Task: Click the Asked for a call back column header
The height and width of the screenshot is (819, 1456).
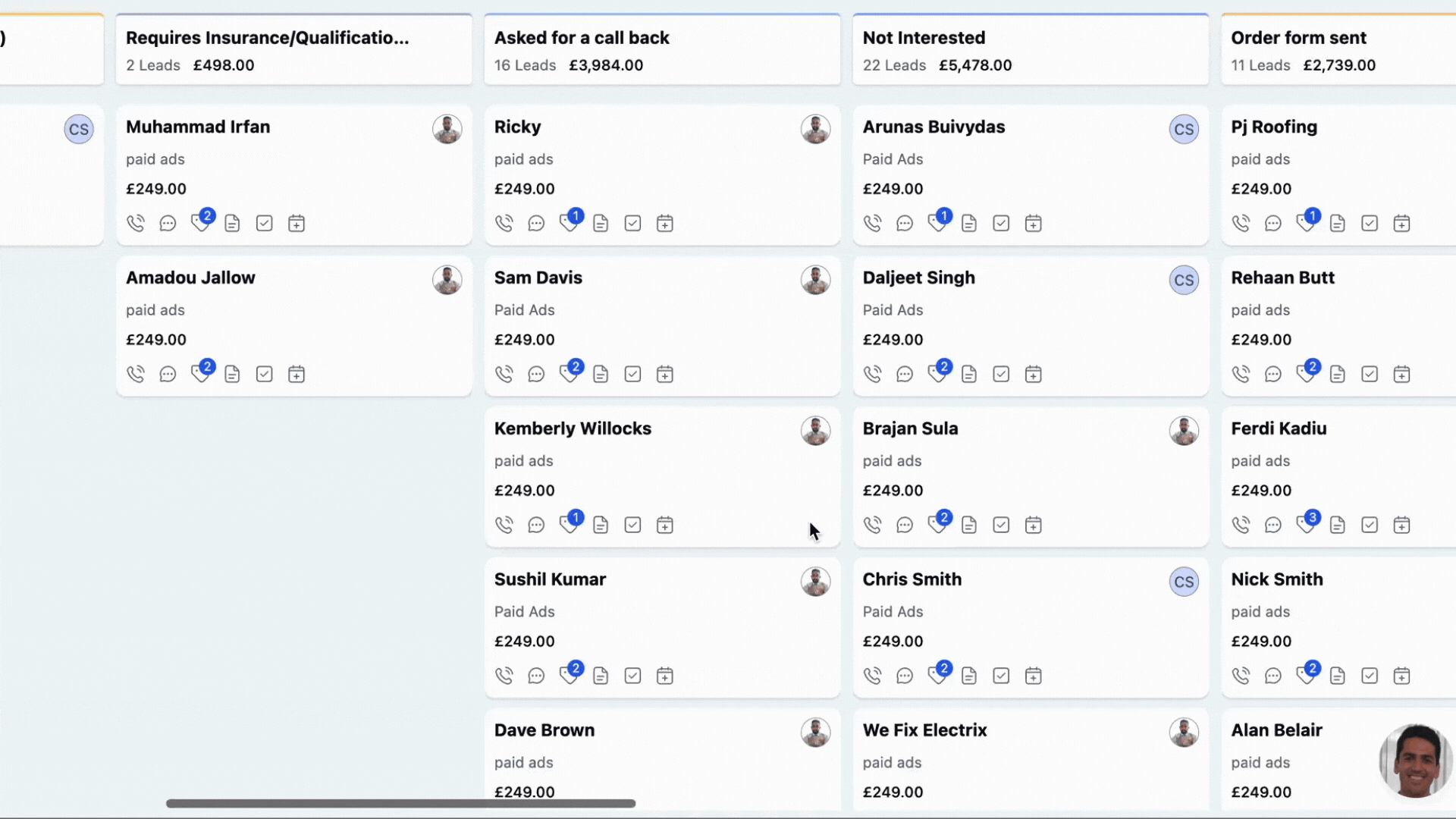Action: click(582, 38)
